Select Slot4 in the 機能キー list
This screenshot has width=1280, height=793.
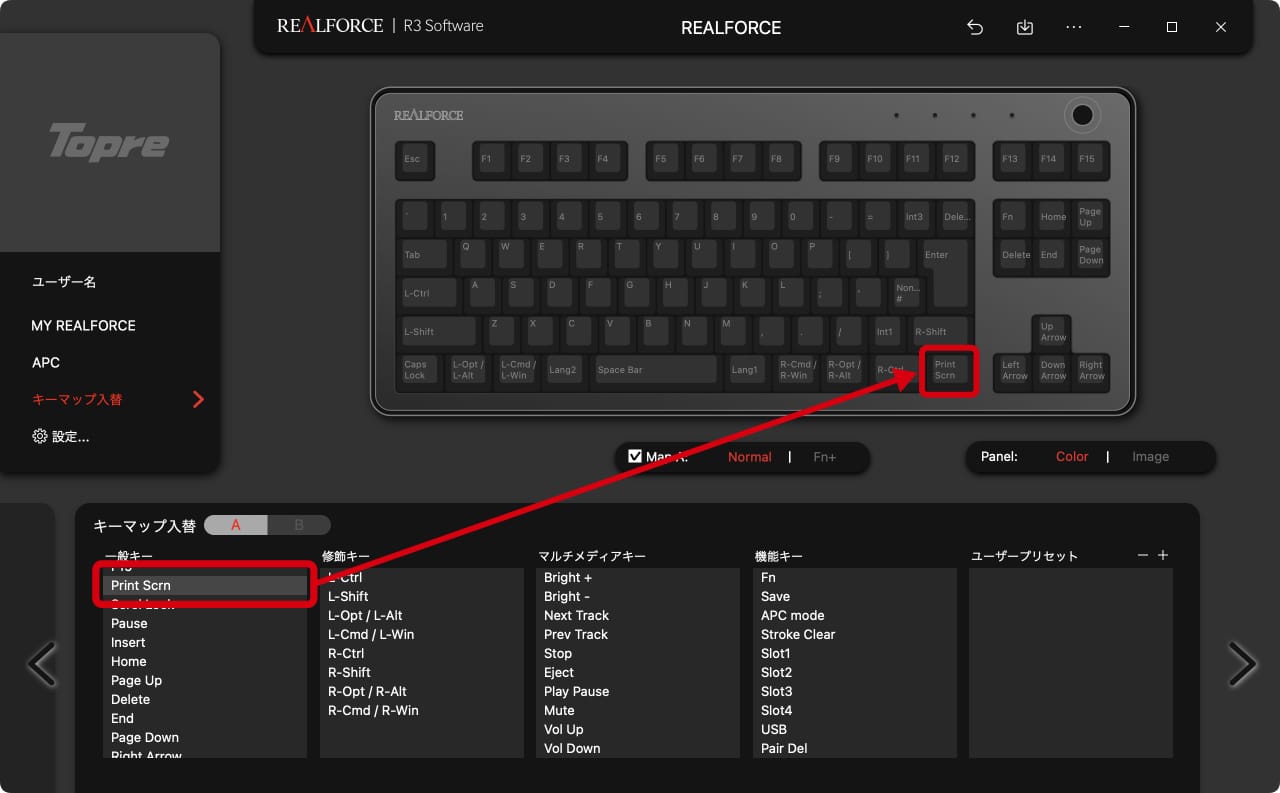click(855, 710)
